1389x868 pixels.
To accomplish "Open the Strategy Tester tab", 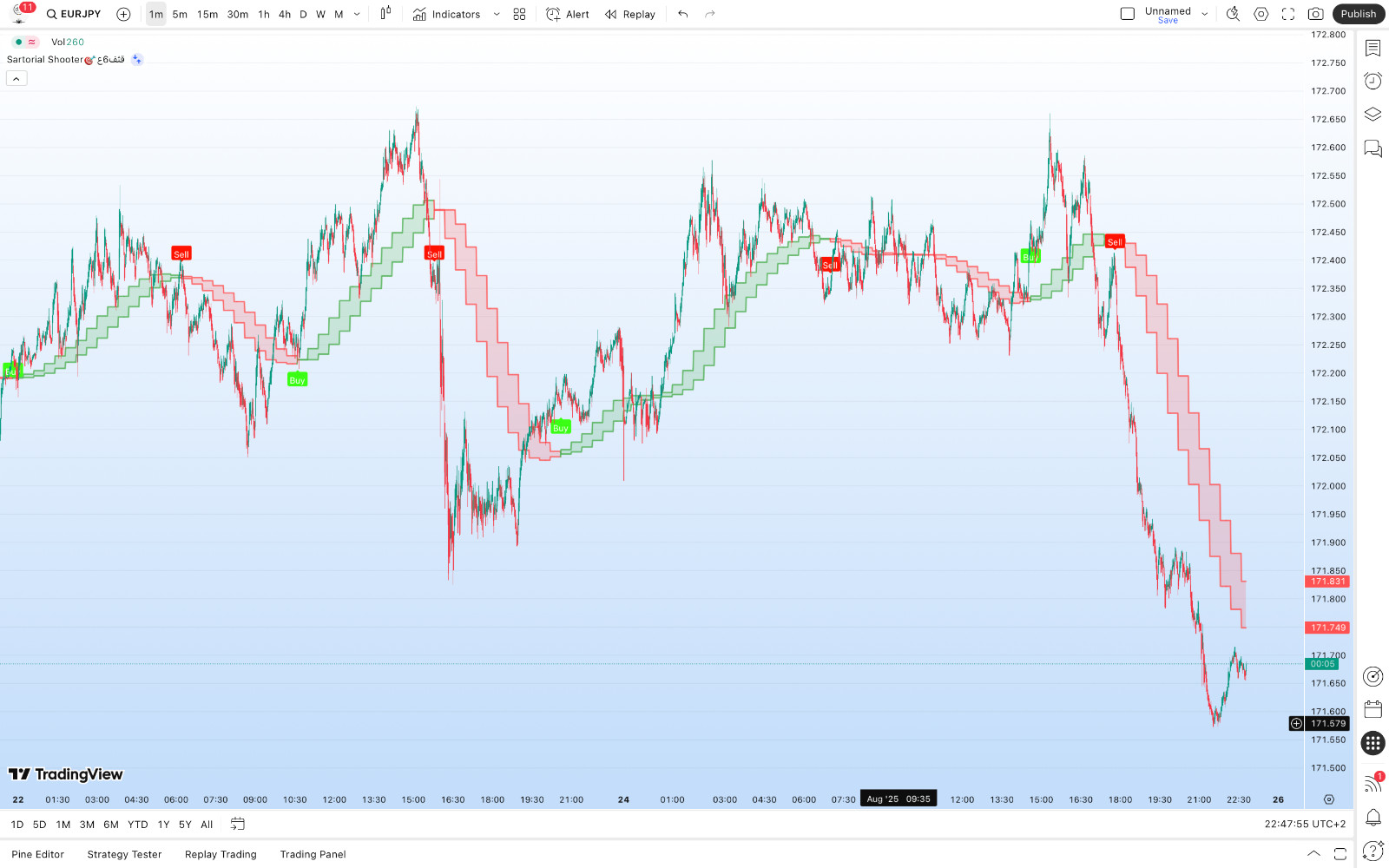I will [124, 854].
